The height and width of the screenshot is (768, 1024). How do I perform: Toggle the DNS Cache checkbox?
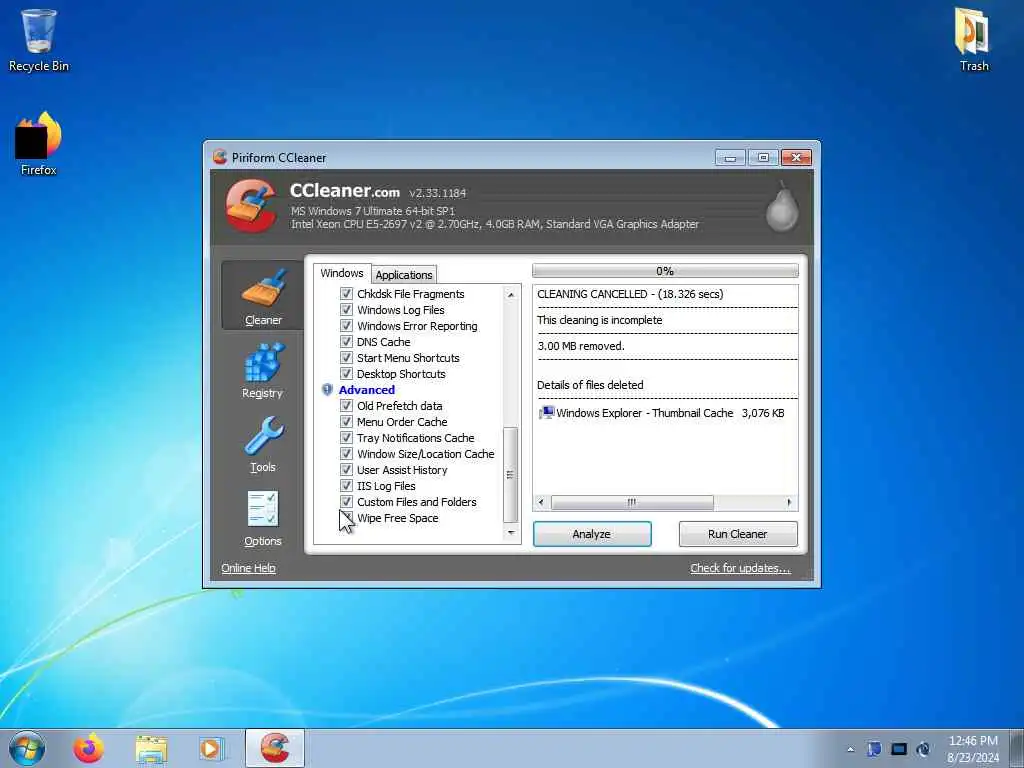[346, 342]
